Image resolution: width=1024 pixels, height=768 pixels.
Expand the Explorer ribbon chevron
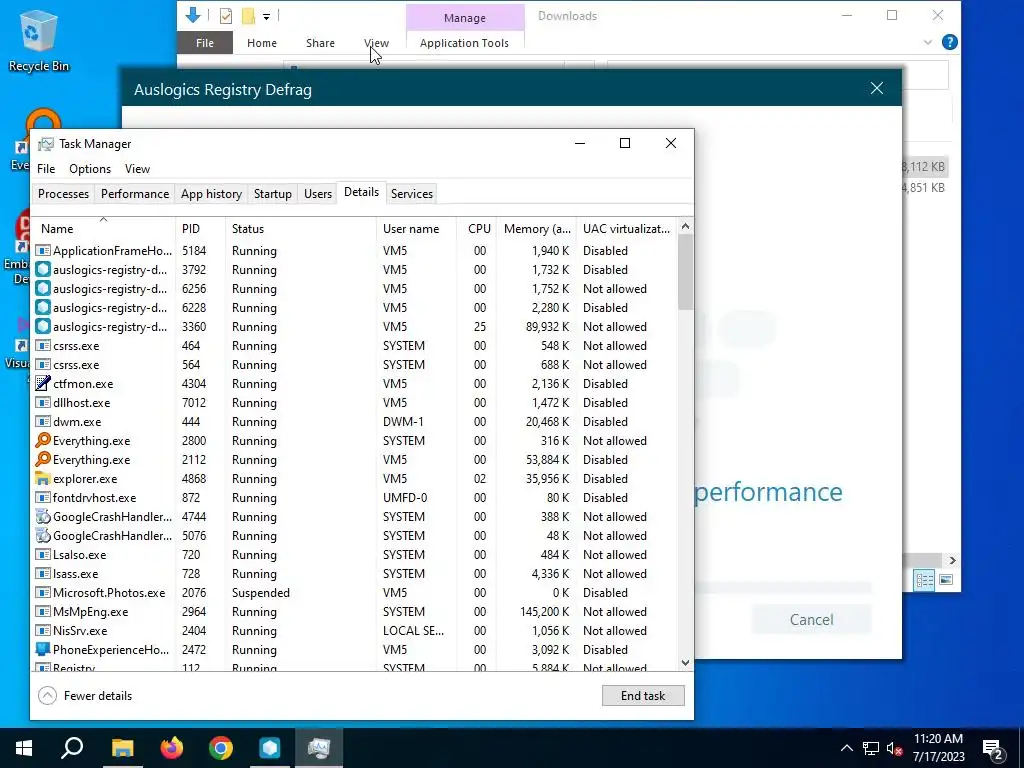927,42
